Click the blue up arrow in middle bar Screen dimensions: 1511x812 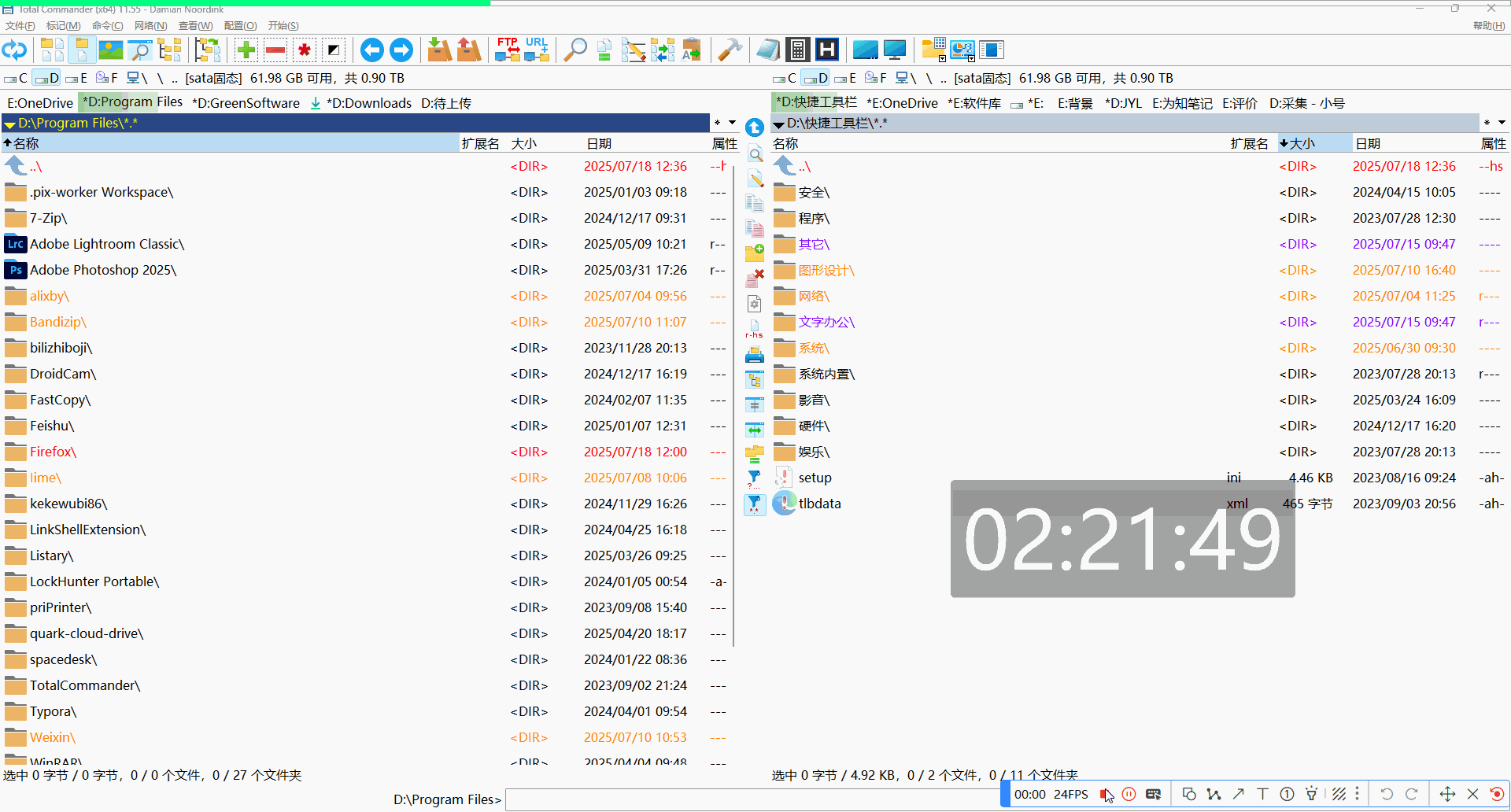point(755,127)
